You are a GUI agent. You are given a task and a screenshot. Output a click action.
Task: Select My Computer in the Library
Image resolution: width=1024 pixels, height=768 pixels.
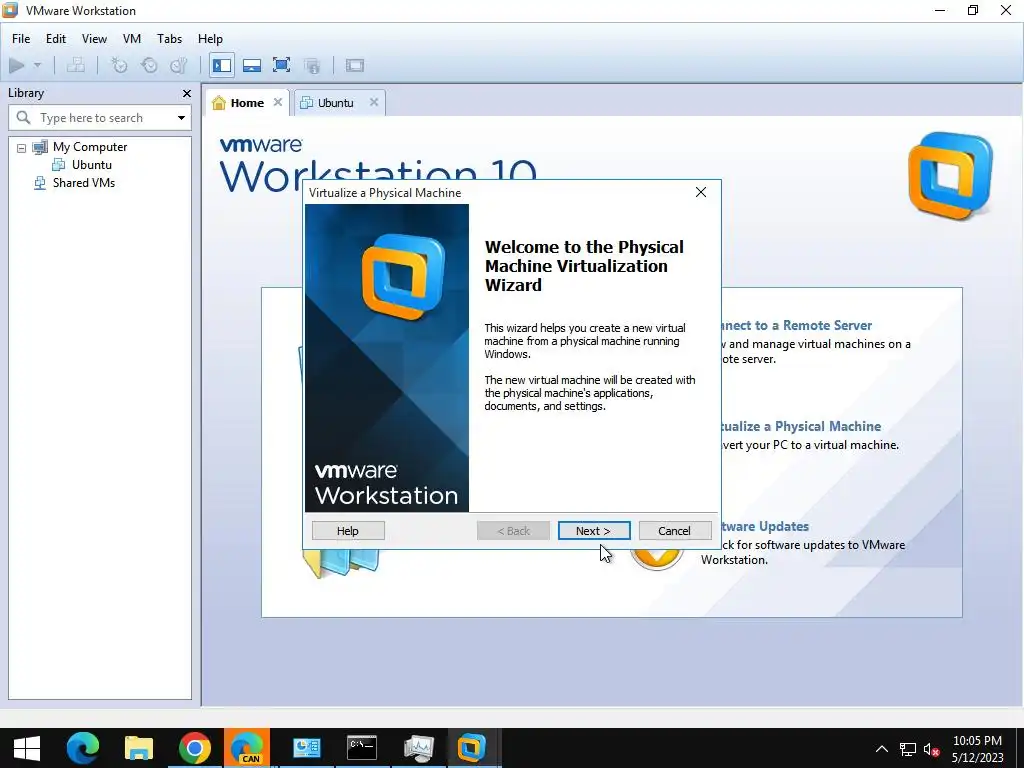pos(90,147)
